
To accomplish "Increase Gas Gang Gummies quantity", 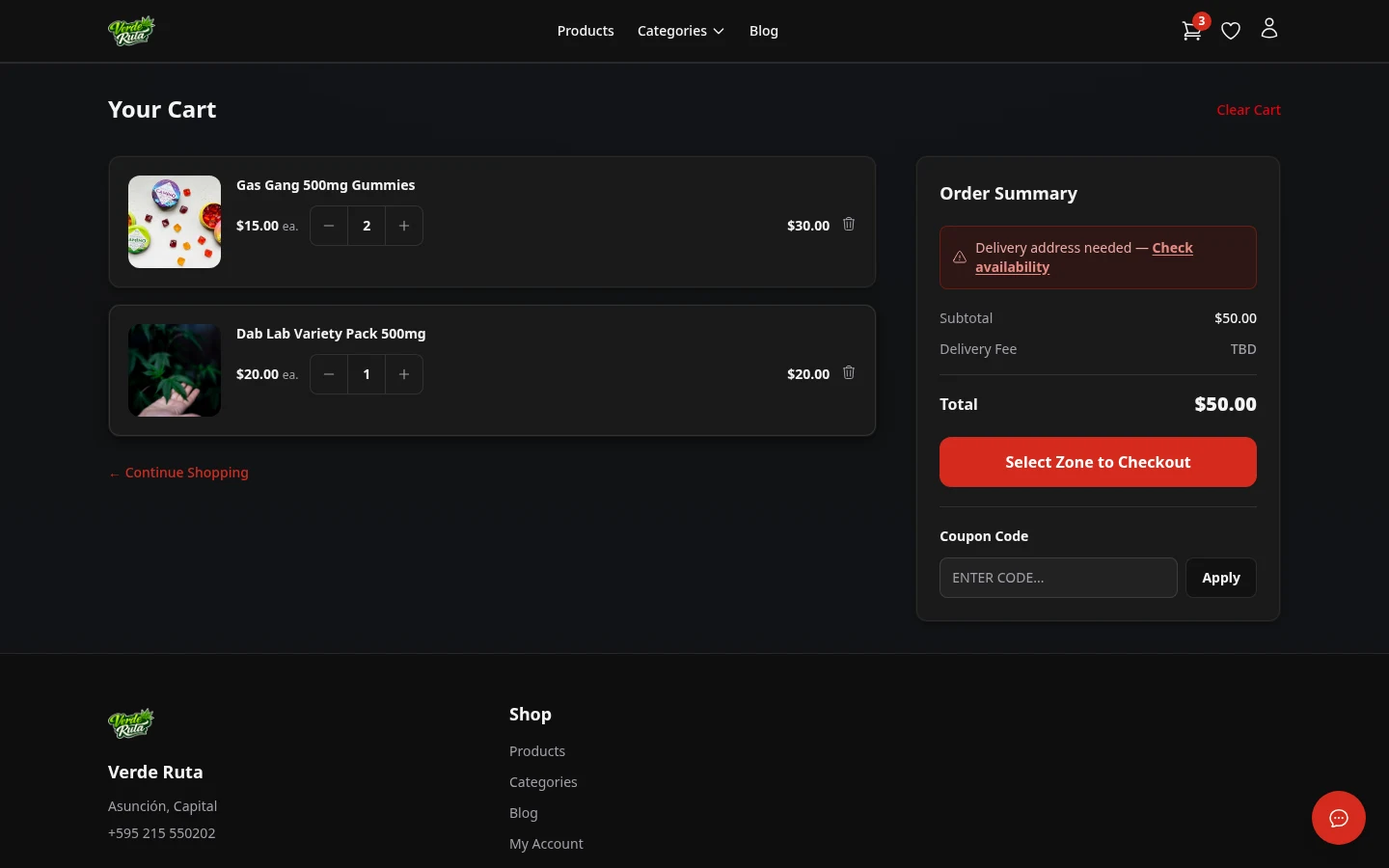I will [x=404, y=225].
